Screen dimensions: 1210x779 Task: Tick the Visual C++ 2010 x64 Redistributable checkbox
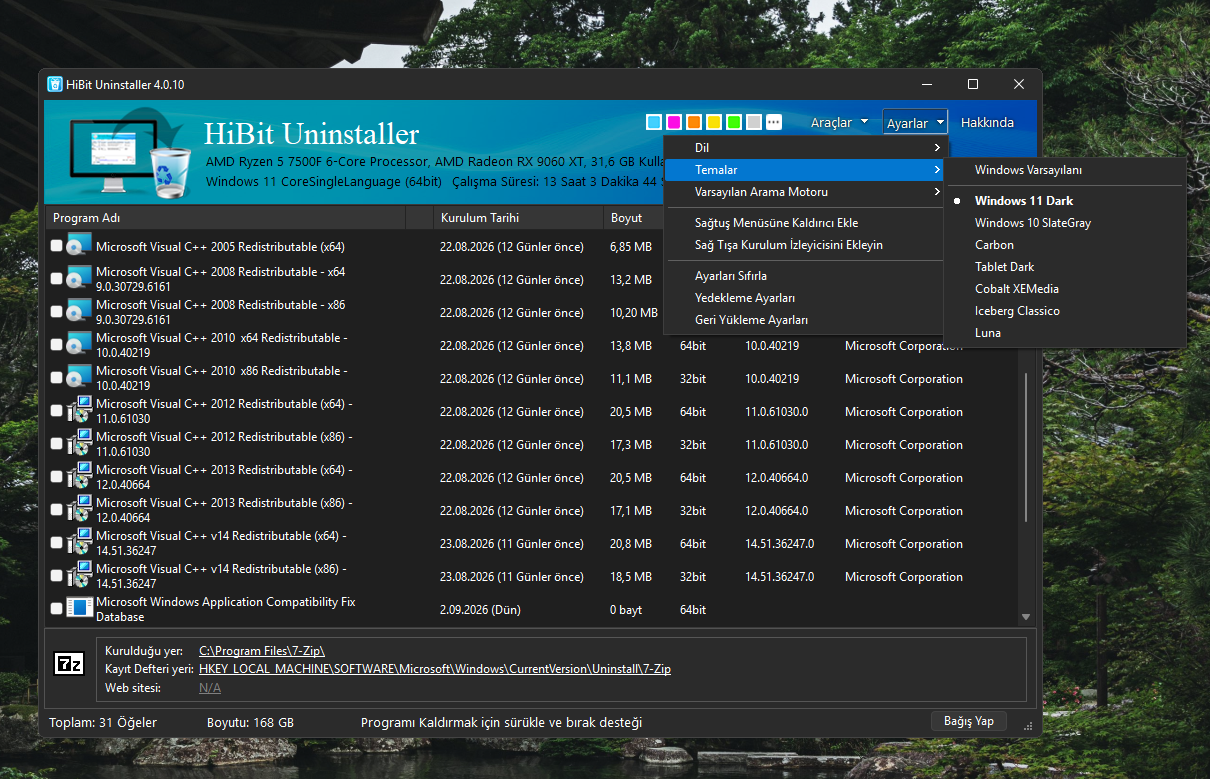[x=56, y=345]
